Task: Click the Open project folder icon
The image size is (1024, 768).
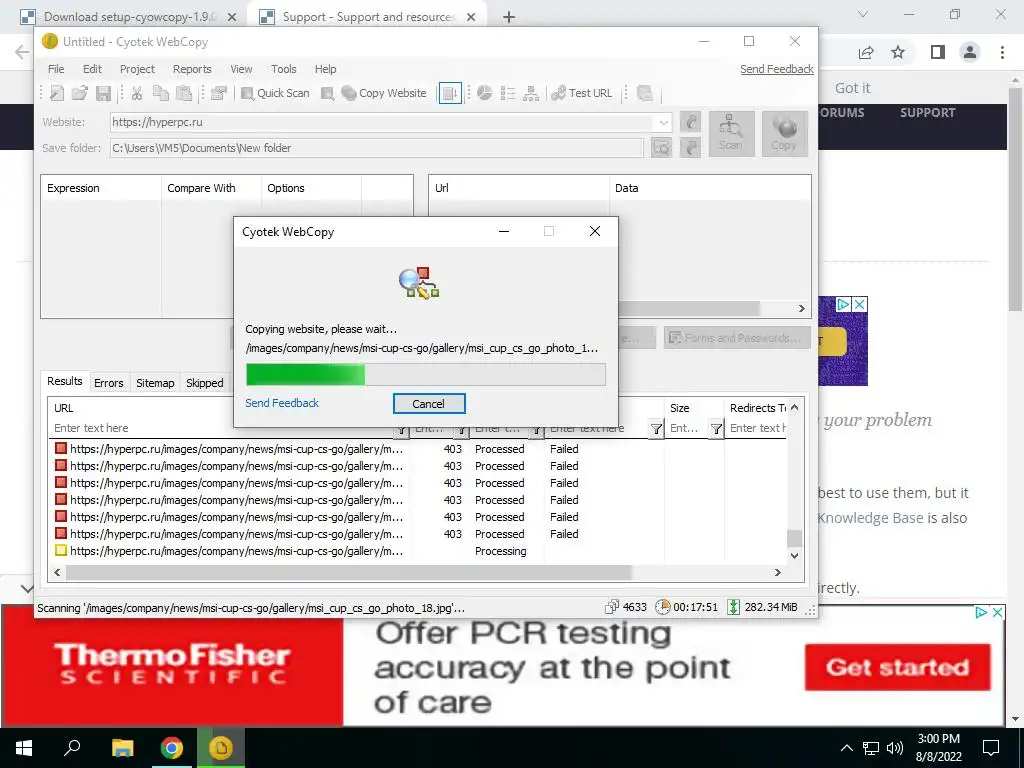Action: coord(80,93)
